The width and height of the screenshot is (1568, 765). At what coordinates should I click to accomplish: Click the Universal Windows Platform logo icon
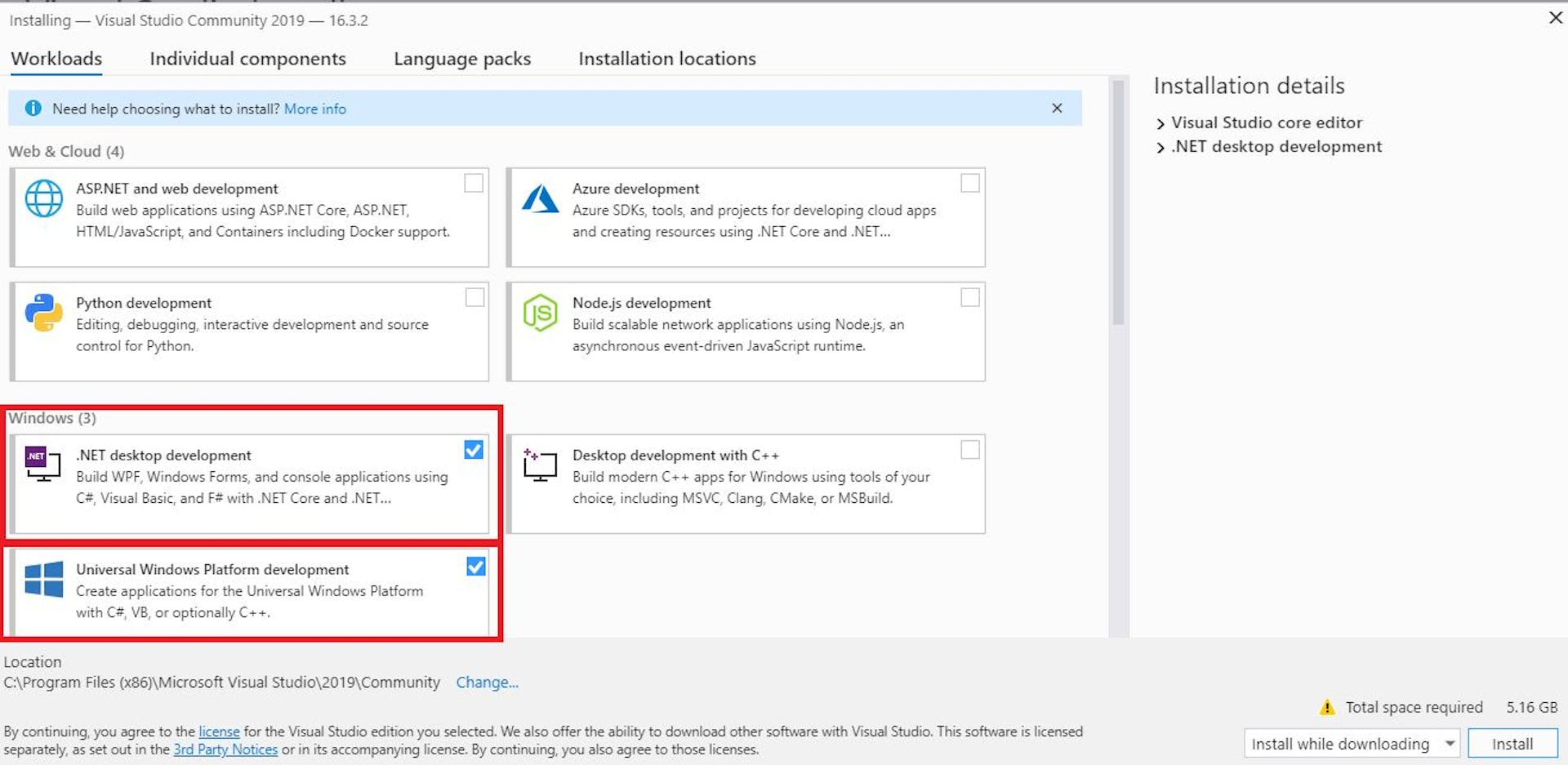44,580
